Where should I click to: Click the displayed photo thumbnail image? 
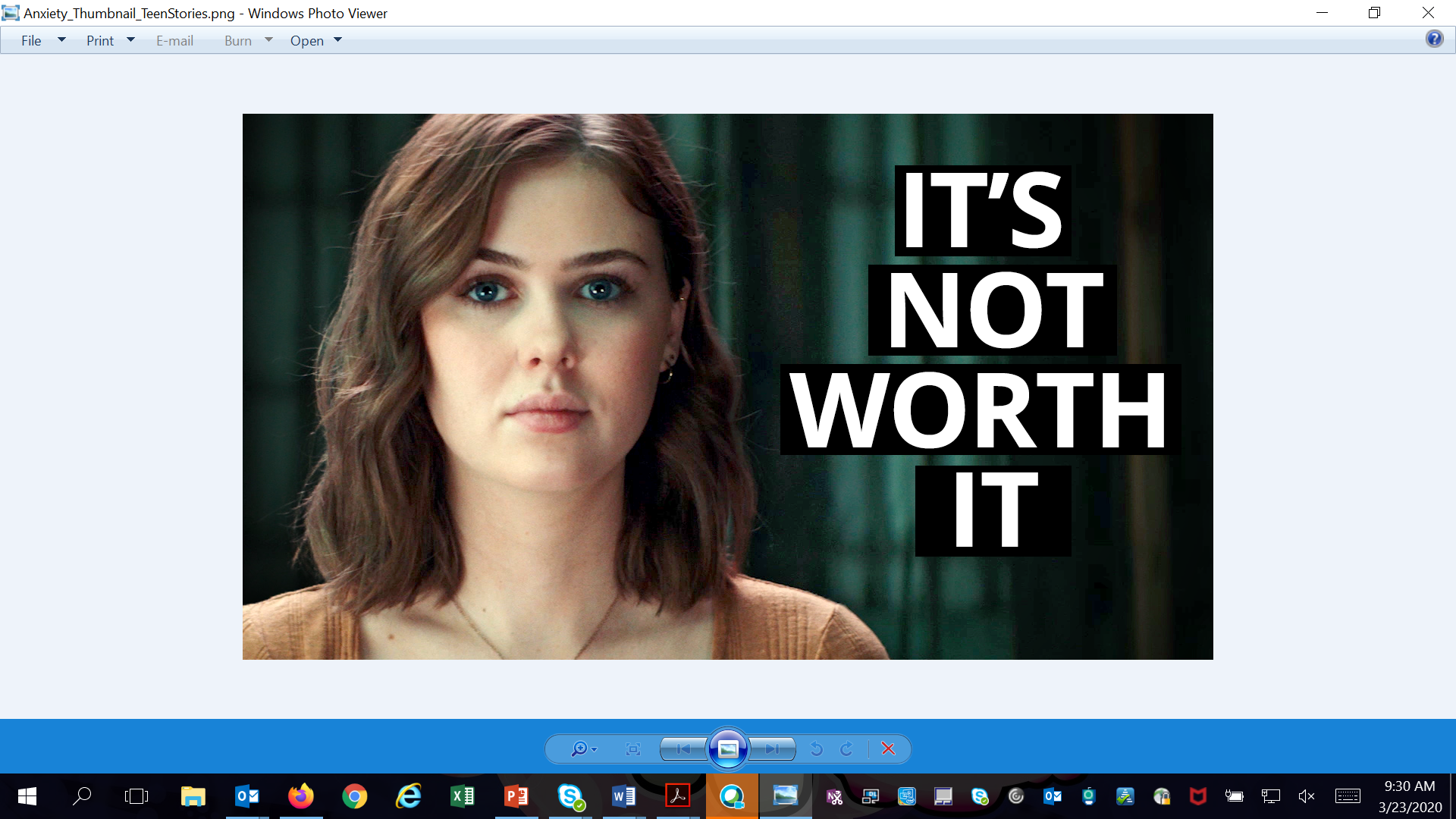point(727,386)
